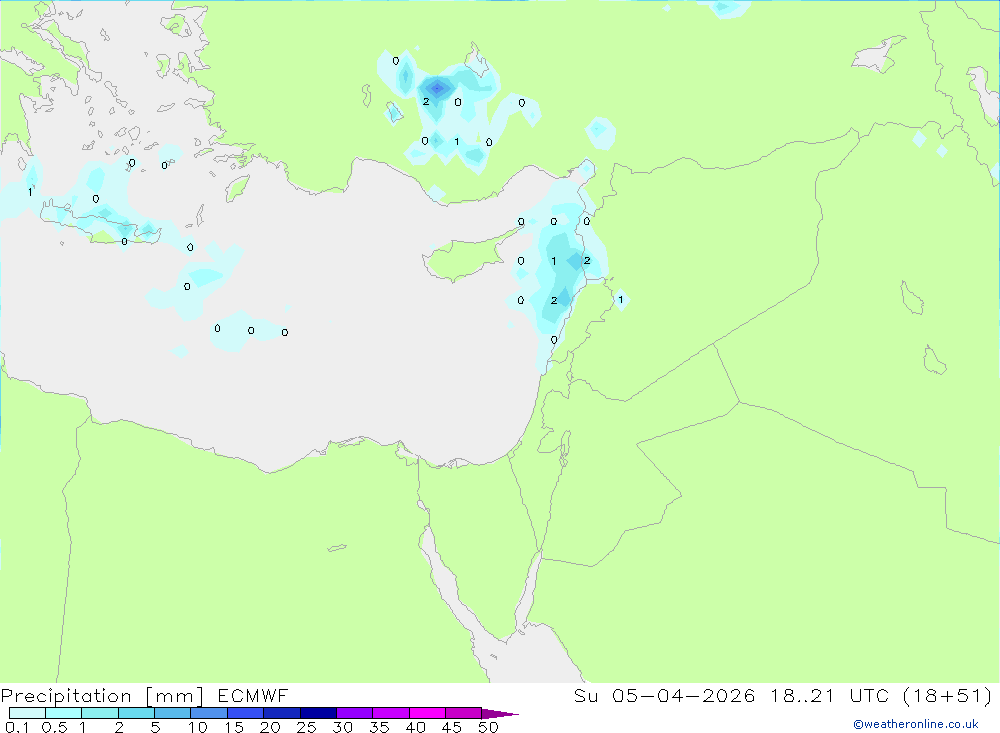
Task: Click the '10' legend scale value
Action: 198,727
